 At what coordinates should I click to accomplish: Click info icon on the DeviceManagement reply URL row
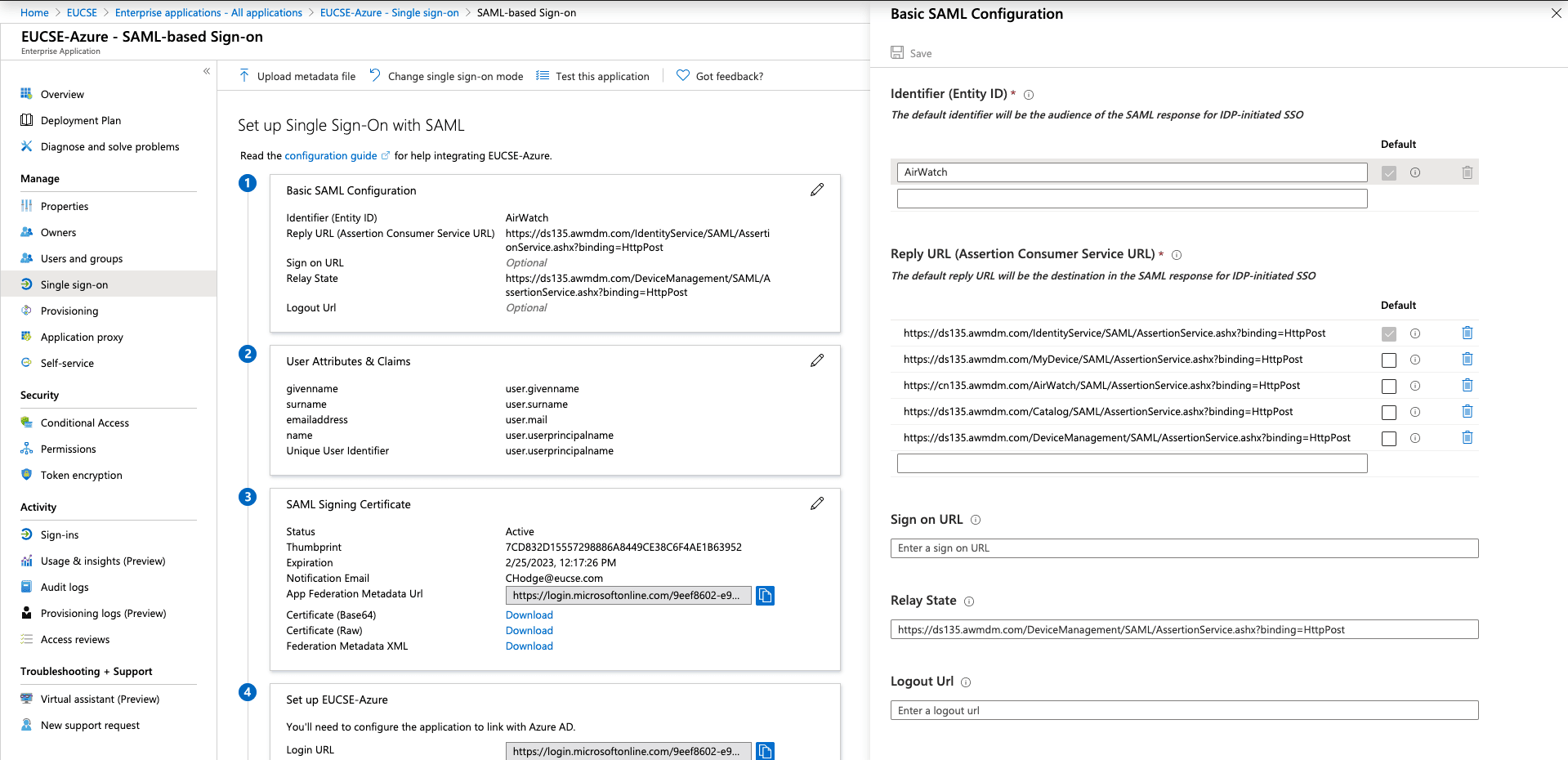coord(1415,438)
